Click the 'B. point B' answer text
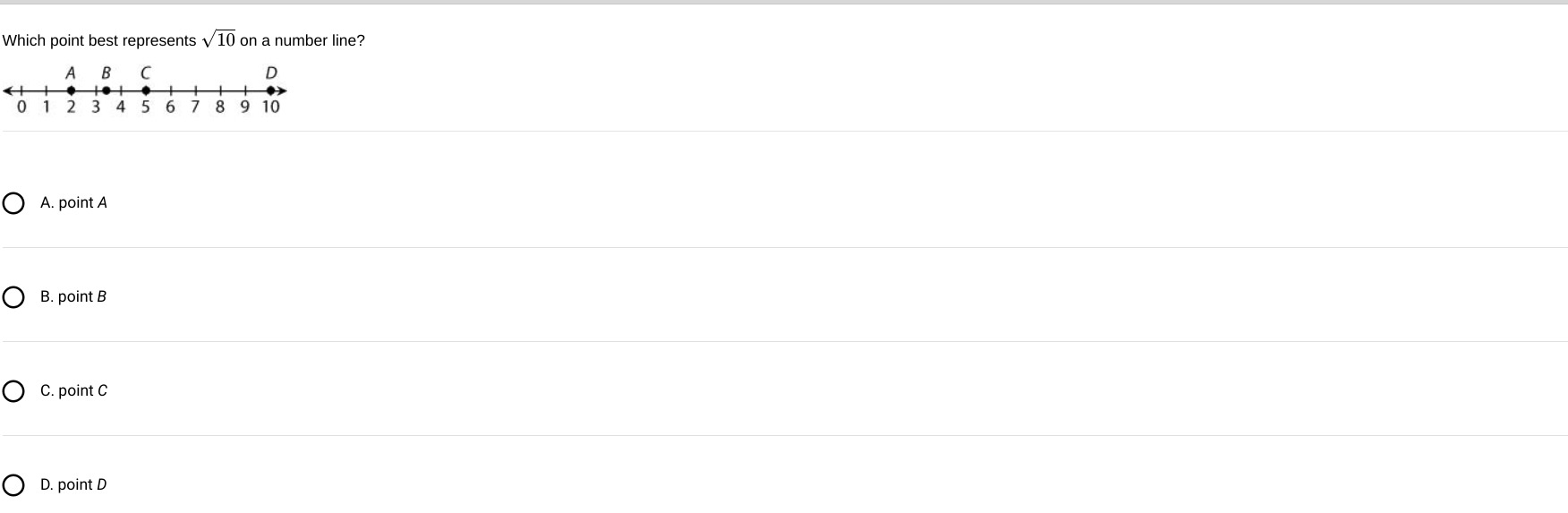The image size is (1568, 513). coord(73,297)
